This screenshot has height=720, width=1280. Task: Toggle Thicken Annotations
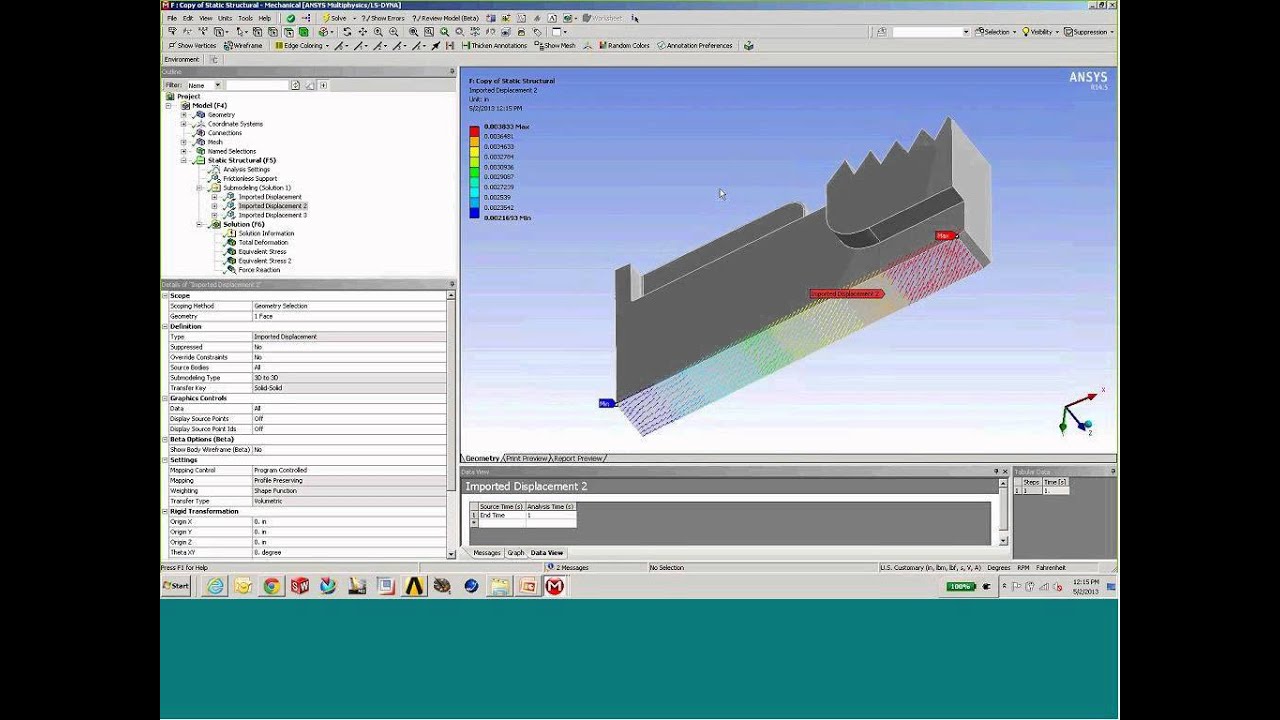[x=495, y=45]
